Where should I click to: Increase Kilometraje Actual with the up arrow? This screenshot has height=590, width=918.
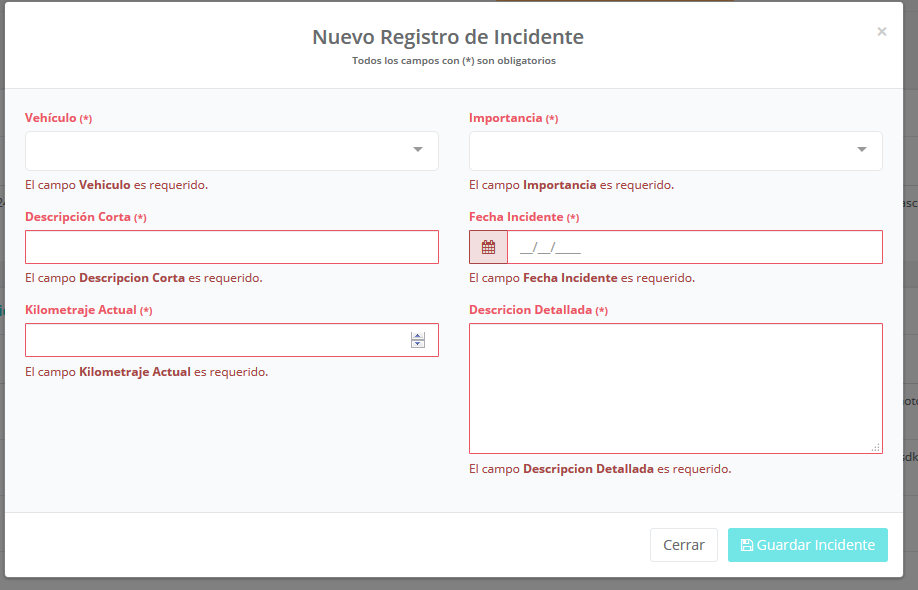pyautogui.click(x=418, y=336)
